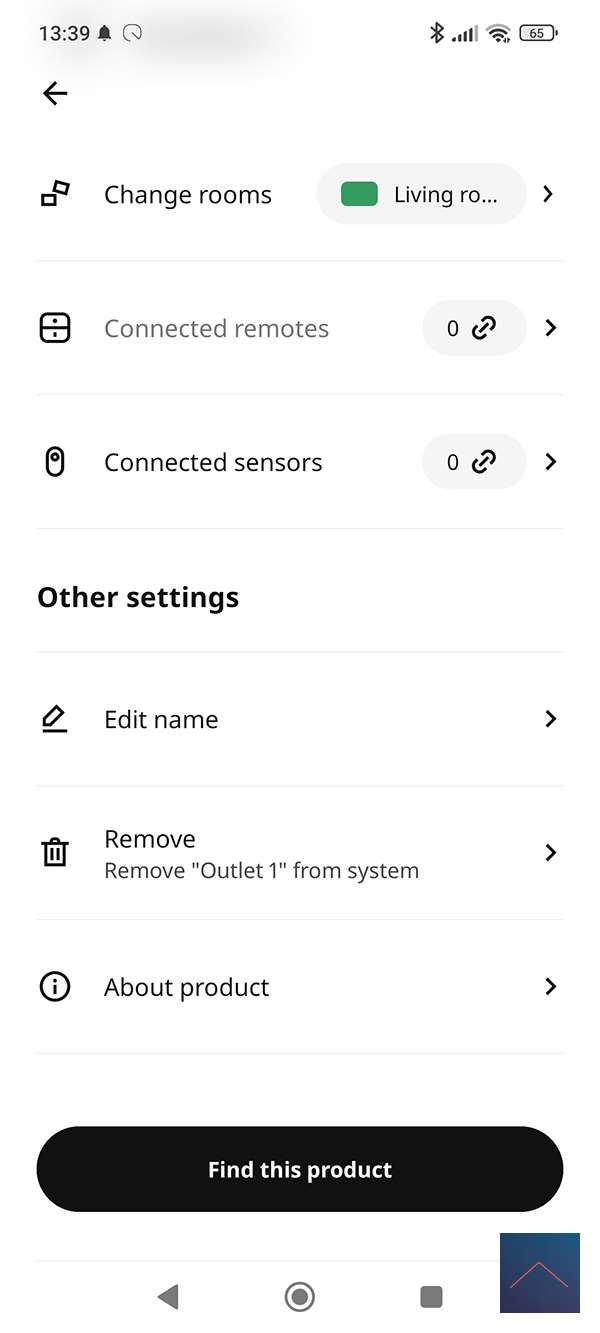Click the link icon for connected remotes
The height and width of the screenshot is (1333, 600).
(484, 328)
